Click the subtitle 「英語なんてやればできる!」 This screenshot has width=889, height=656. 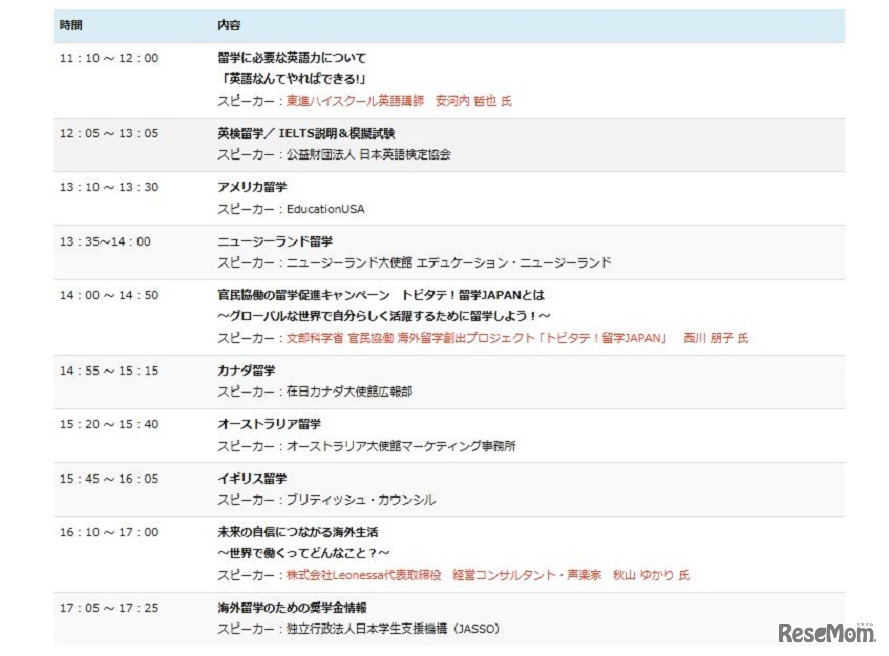point(291,79)
